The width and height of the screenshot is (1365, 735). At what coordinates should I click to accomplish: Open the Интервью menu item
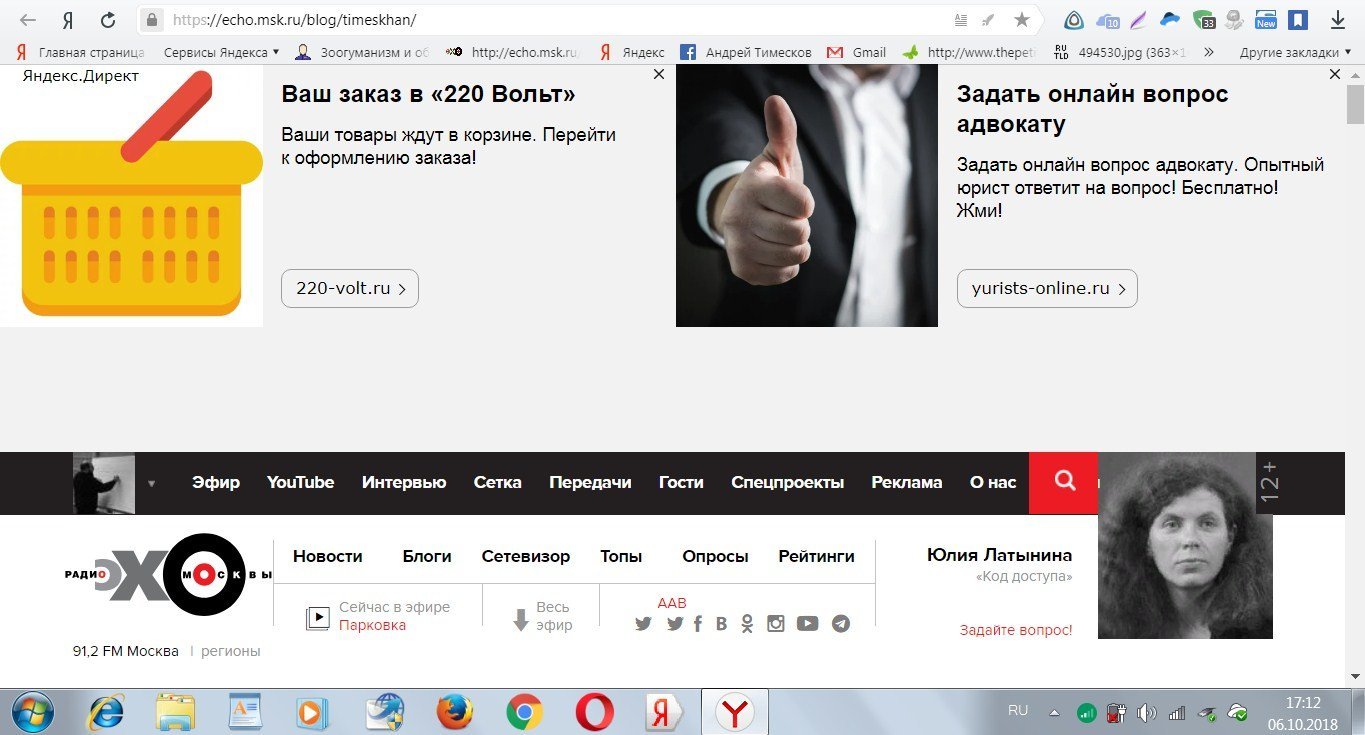[404, 482]
